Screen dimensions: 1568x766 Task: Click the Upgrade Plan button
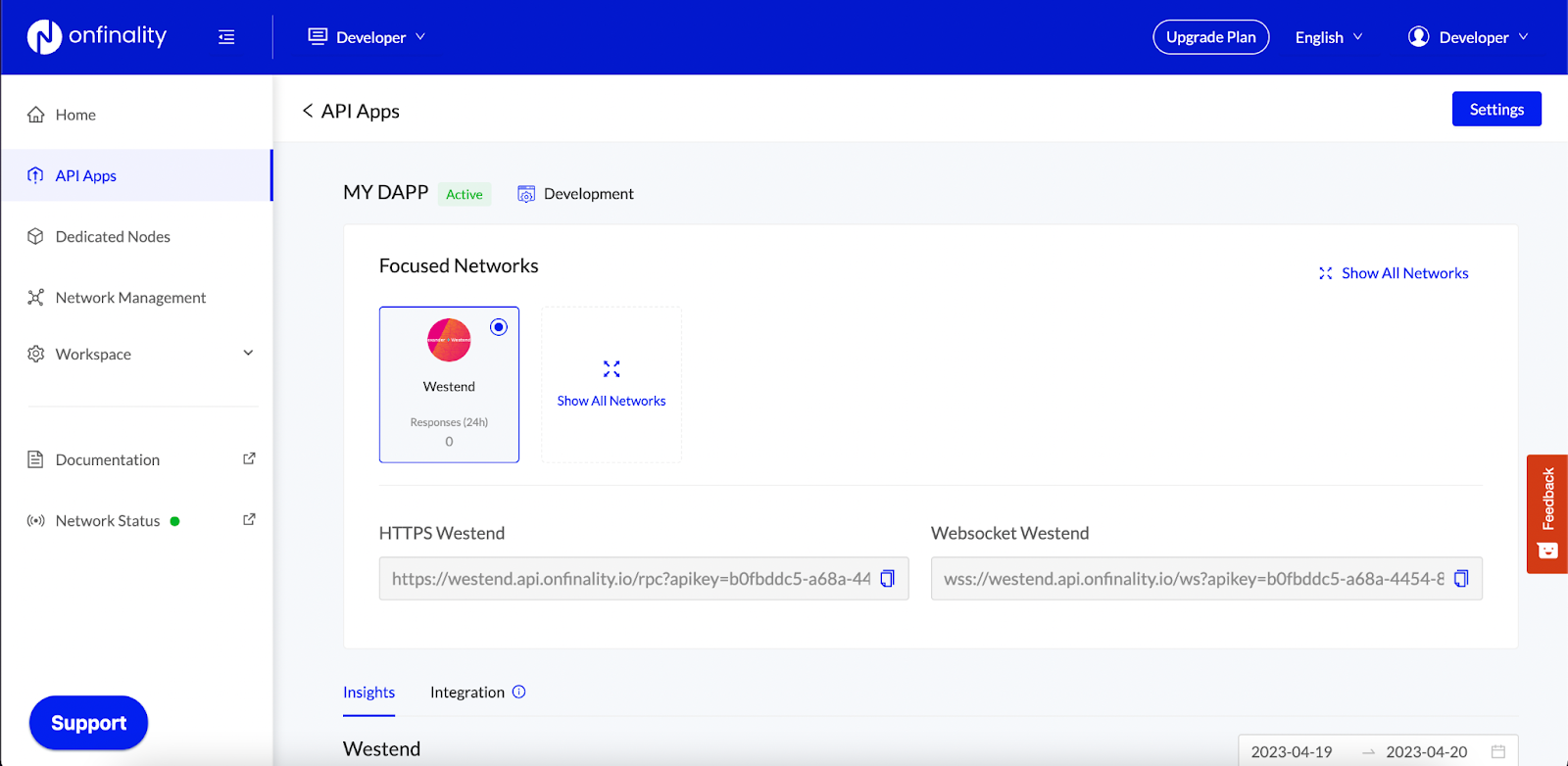[x=1211, y=37]
